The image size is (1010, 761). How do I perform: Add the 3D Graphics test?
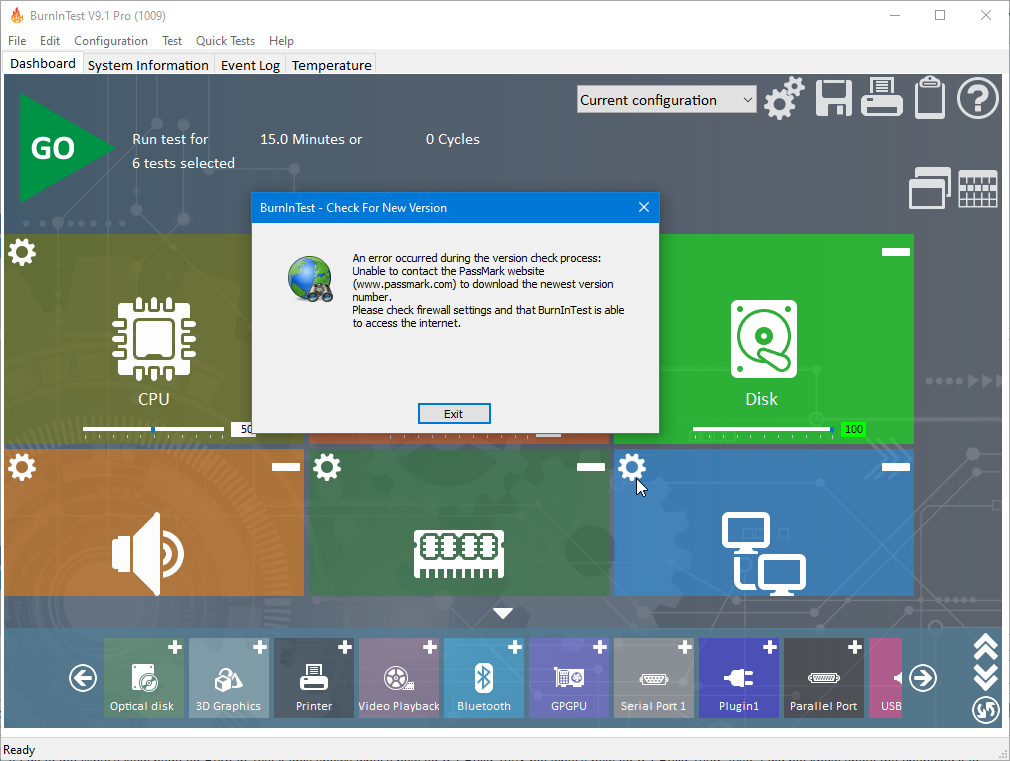coord(260,647)
